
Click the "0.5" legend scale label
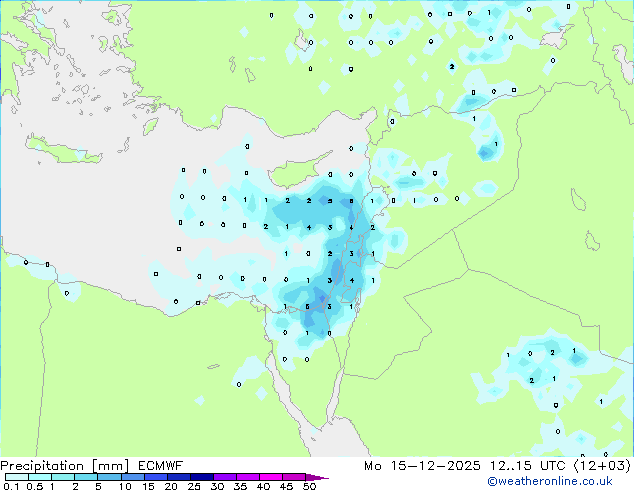[34, 486]
